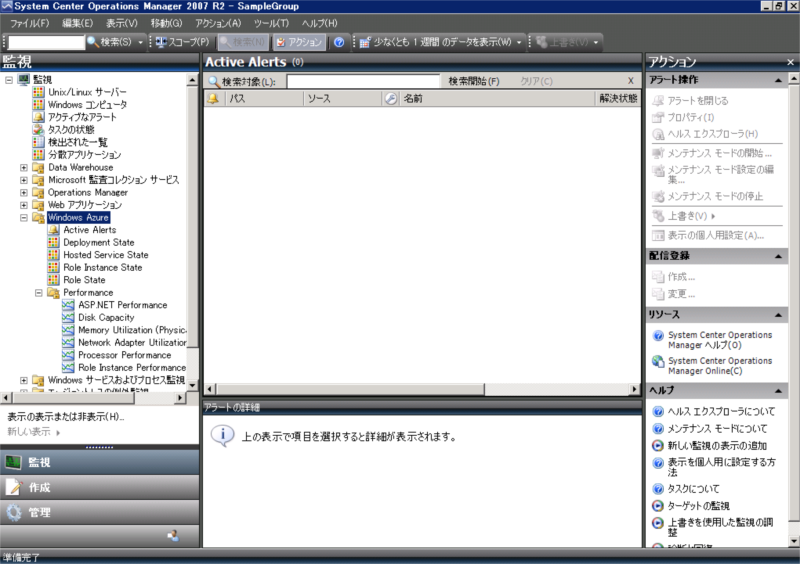Viewport: 800px width, 564px height.
Task: Click the Role Instance State view icon
Action: click(x=54, y=267)
